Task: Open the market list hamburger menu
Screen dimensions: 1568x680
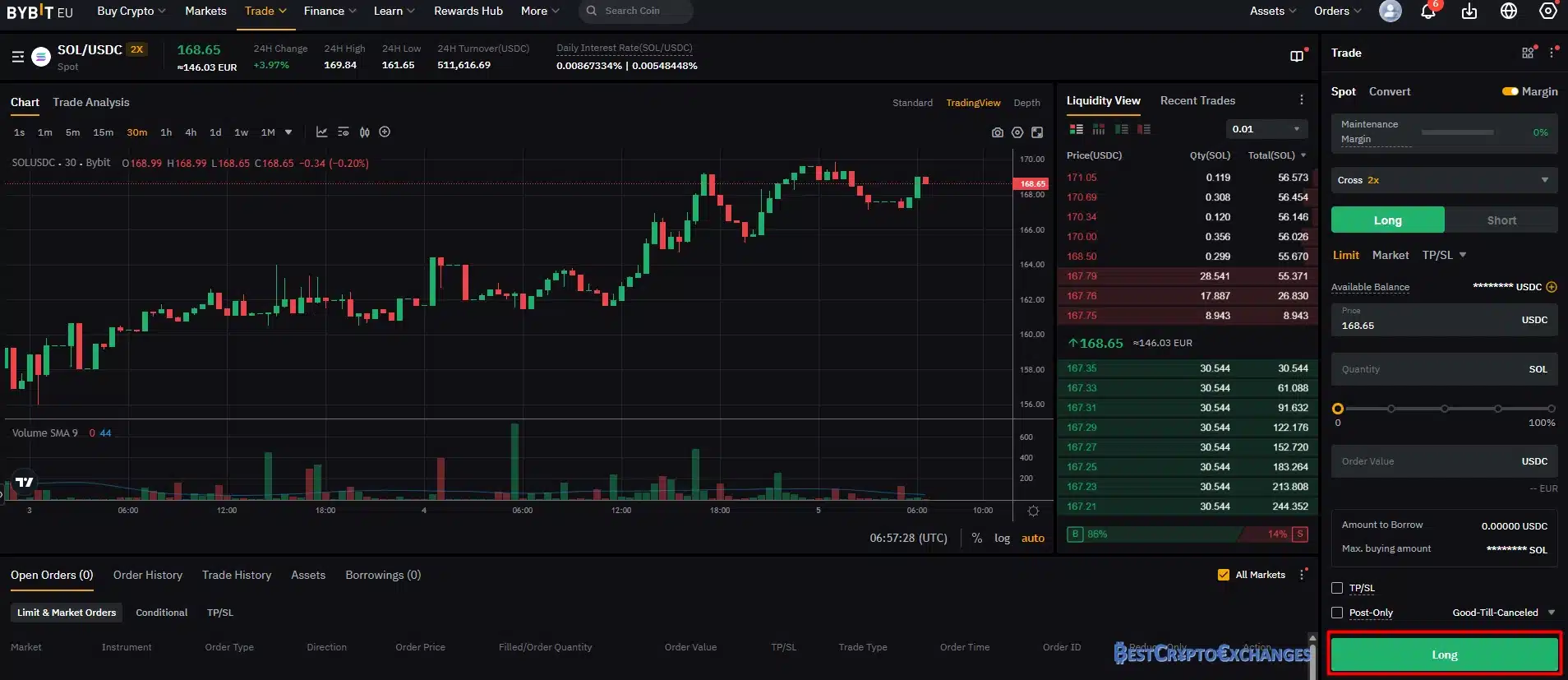Action: tap(18, 57)
